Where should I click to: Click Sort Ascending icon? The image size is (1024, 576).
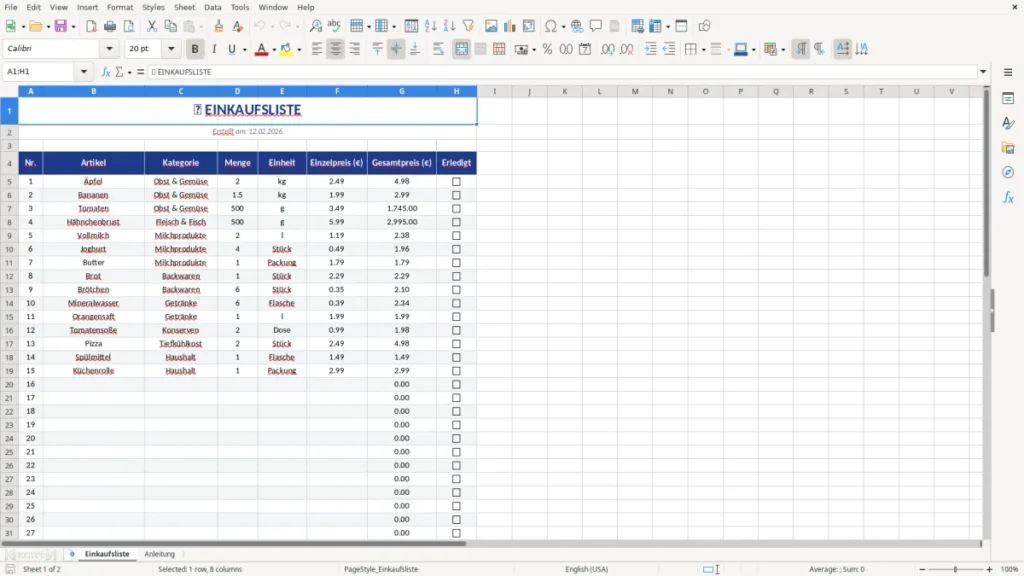tap(430, 26)
